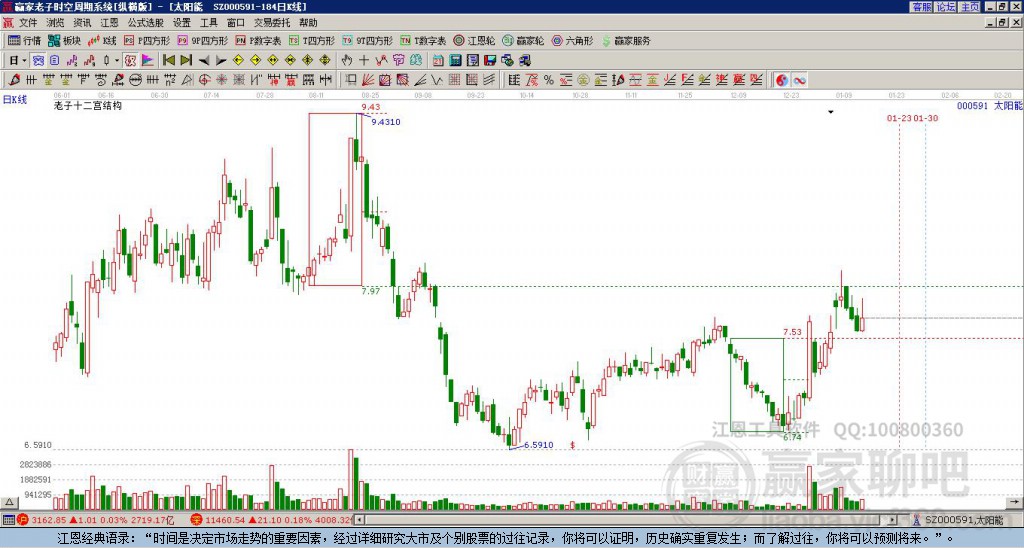The width and height of the screenshot is (1024, 548).
Task: Open the 资讯 menu
Action: point(82,23)
